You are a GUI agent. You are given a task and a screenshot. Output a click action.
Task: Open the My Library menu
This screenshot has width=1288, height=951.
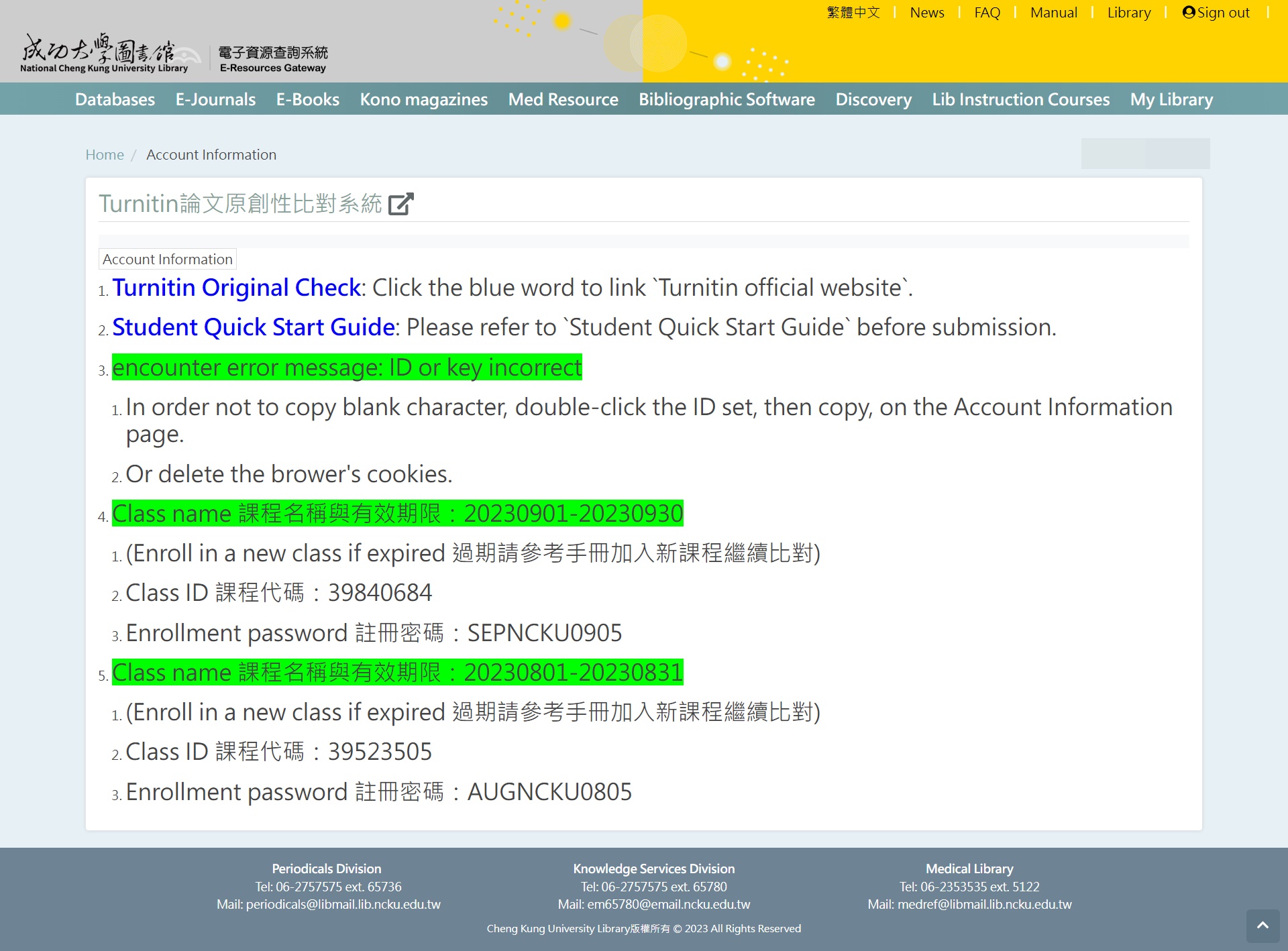pos(1171,99)
